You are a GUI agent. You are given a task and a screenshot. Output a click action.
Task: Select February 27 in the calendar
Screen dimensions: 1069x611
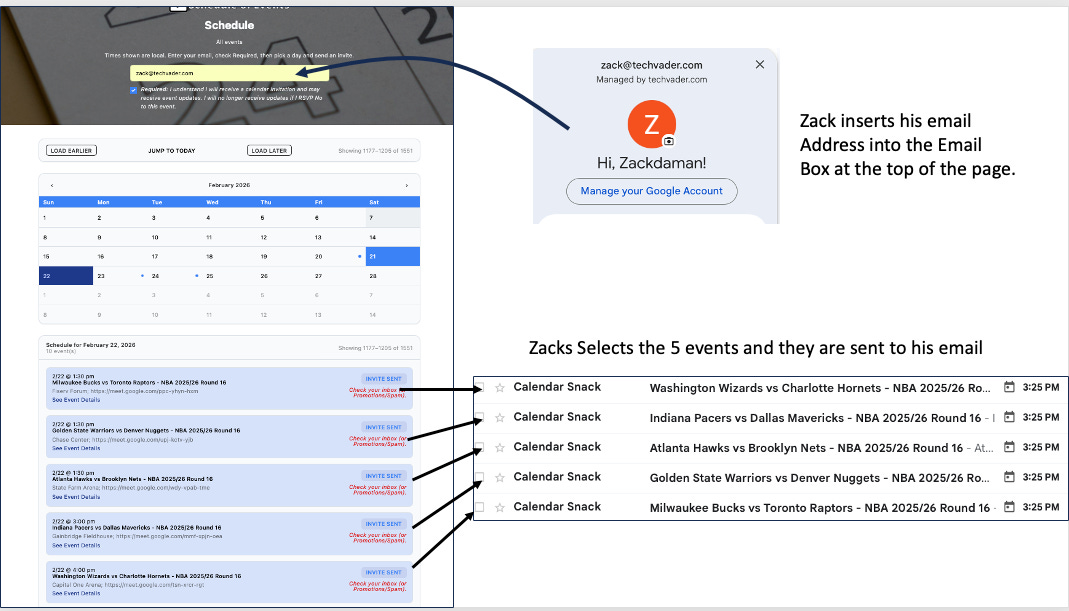[x=338, y=275]
